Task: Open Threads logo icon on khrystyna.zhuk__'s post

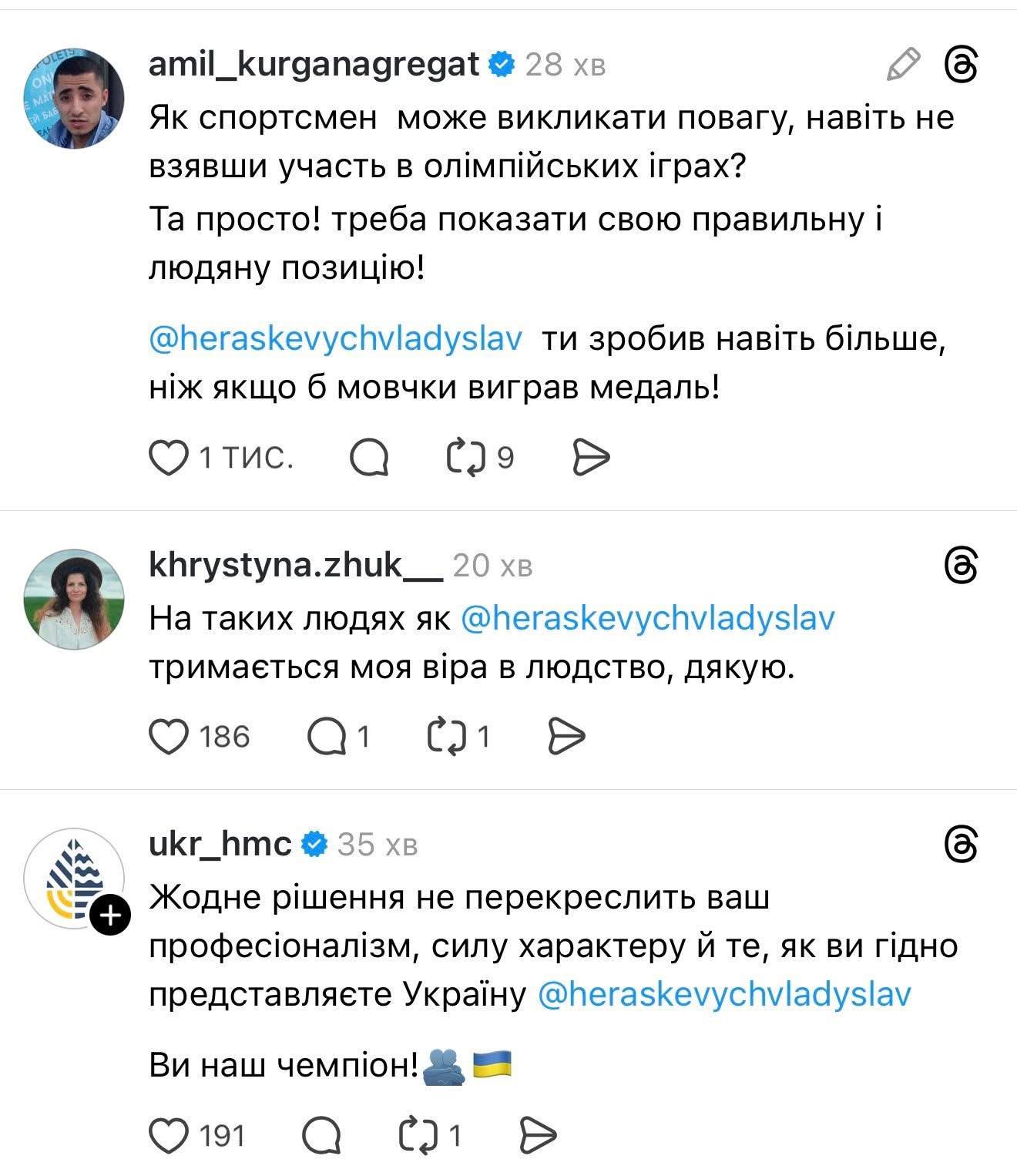Action: (962, 567)
